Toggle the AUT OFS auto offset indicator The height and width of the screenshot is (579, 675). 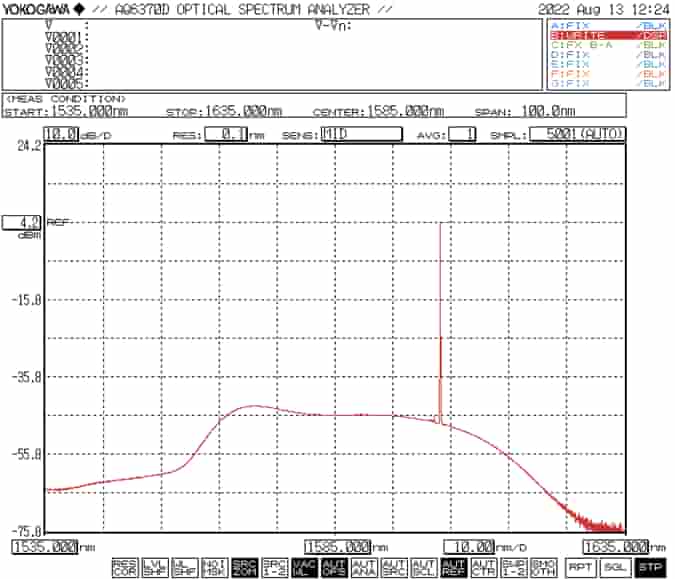click(333, 567)
